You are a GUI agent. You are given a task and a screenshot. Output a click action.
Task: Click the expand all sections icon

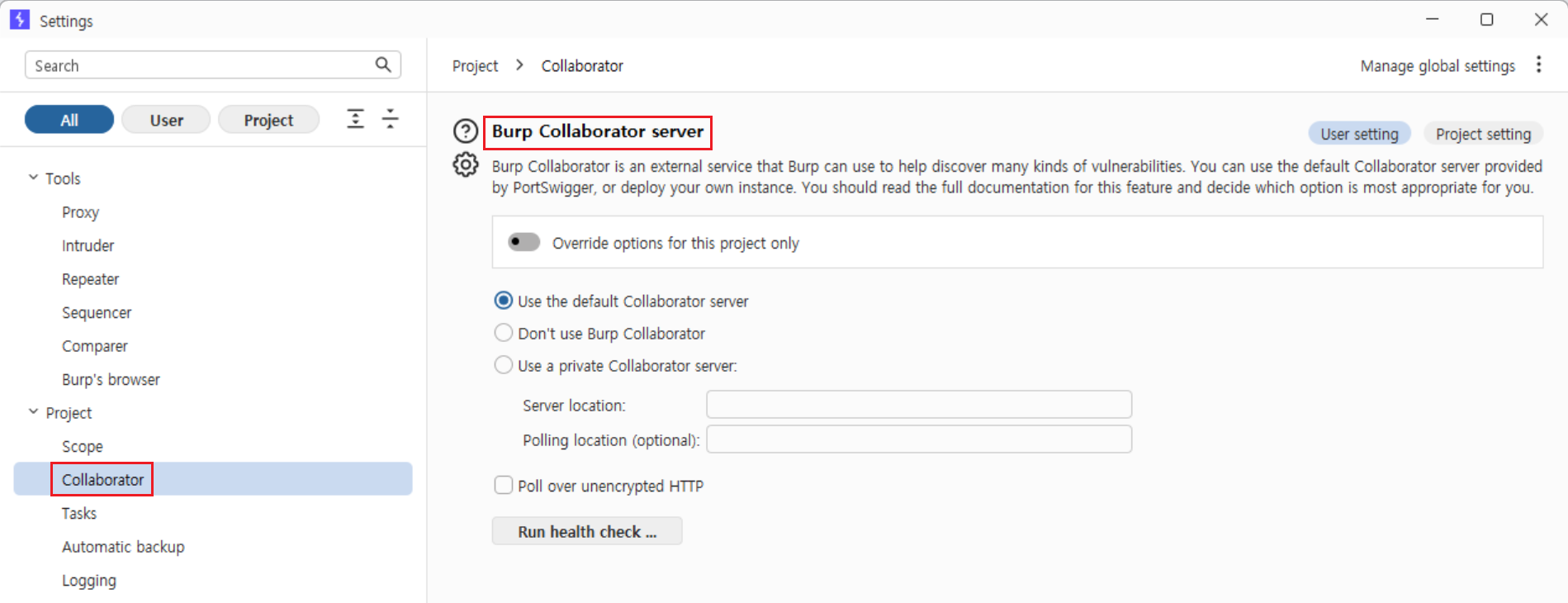(x=355, y=119)
